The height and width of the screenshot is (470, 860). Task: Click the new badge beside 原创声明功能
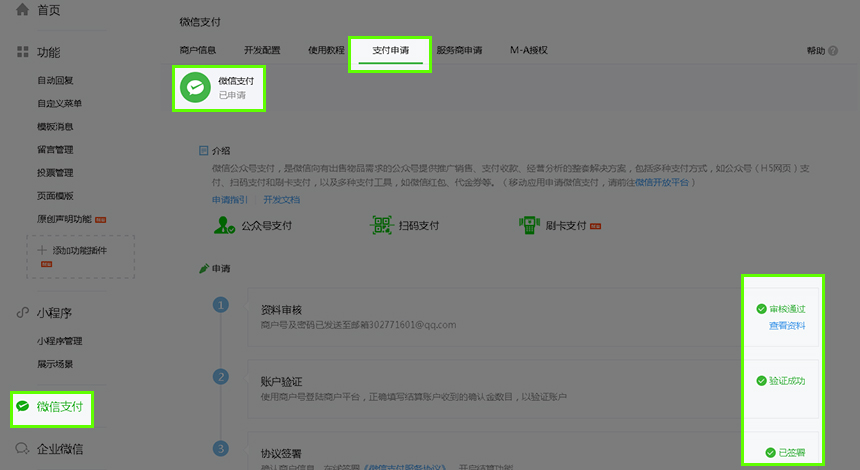pyautogui.click(x=100, y=220)
